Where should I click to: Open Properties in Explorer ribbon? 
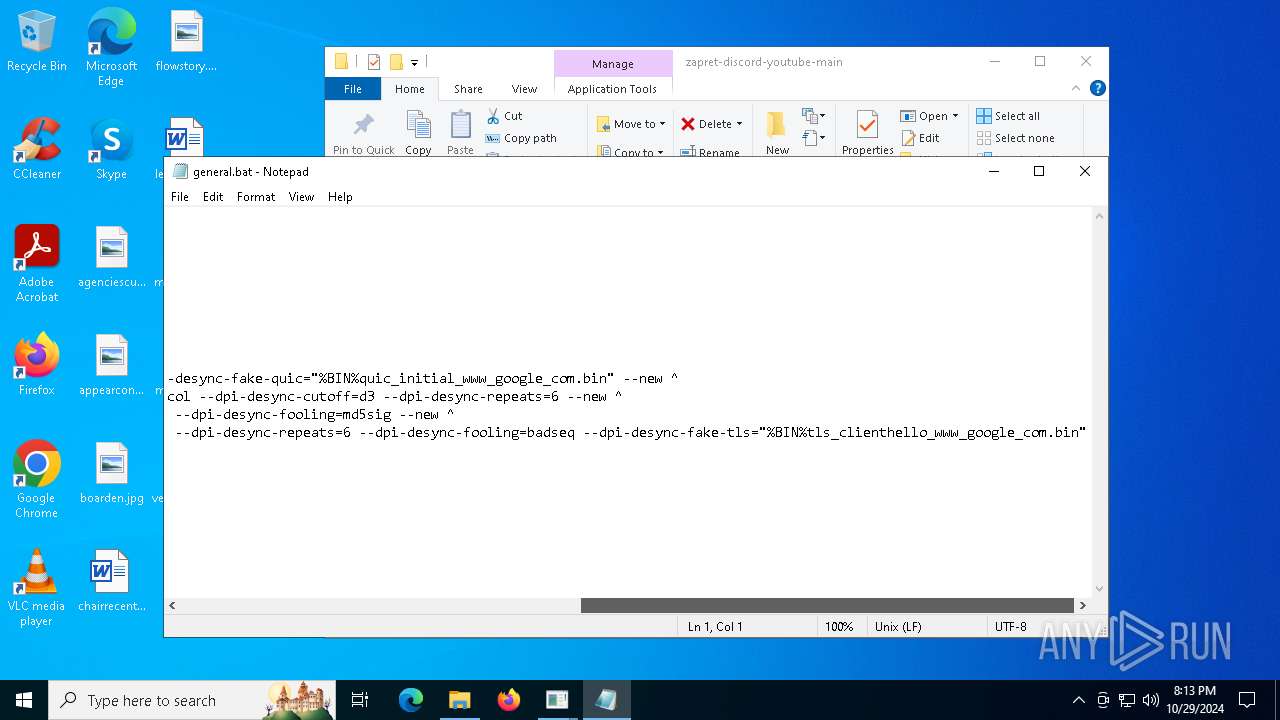[x=867, y=133]
